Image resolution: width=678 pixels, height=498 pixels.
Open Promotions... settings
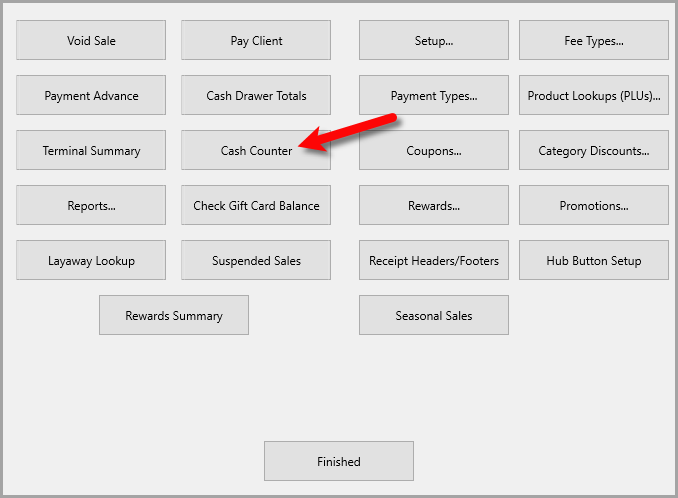tap(594, 205)
